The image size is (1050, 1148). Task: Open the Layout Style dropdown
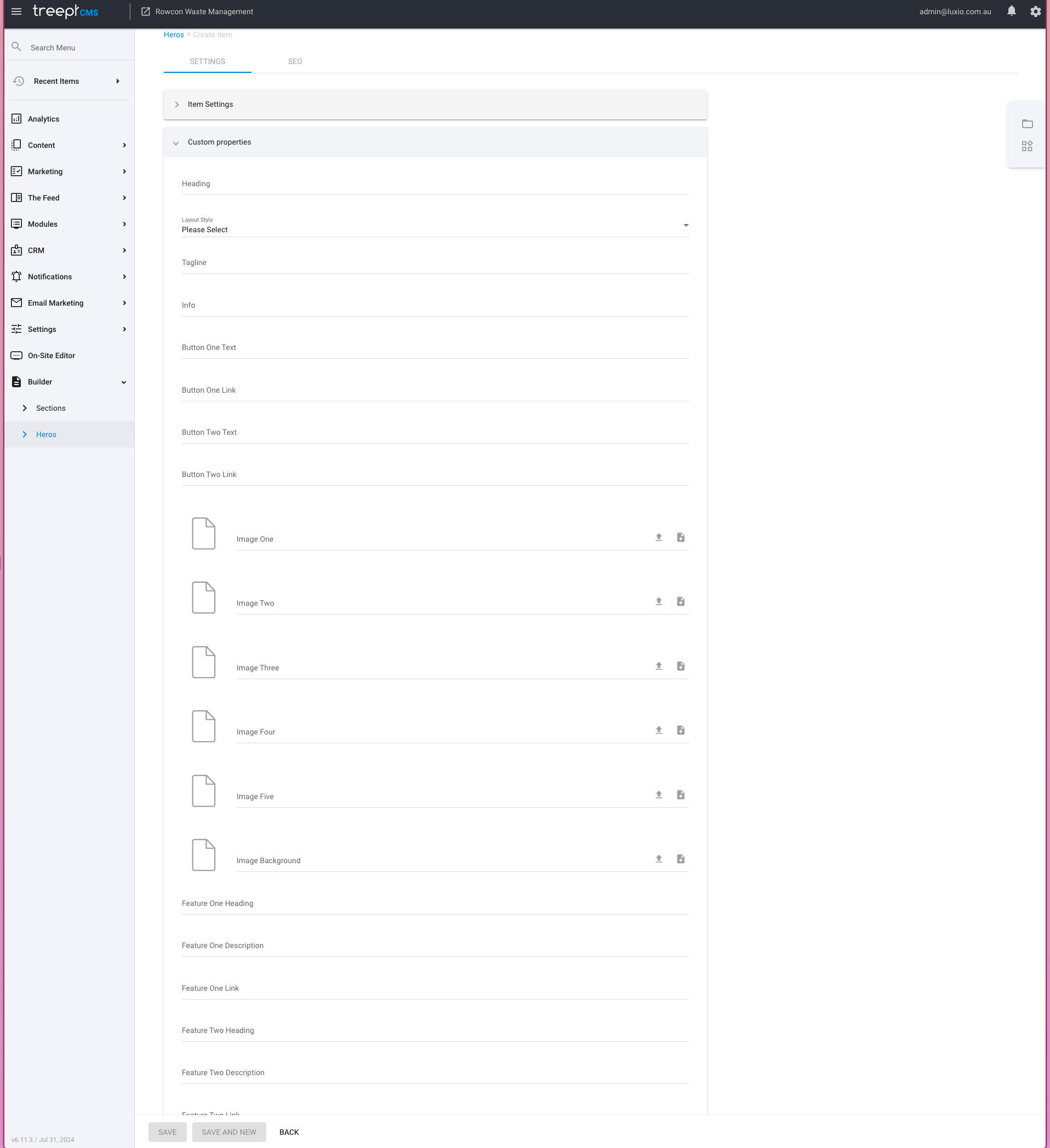click(435, 226)
